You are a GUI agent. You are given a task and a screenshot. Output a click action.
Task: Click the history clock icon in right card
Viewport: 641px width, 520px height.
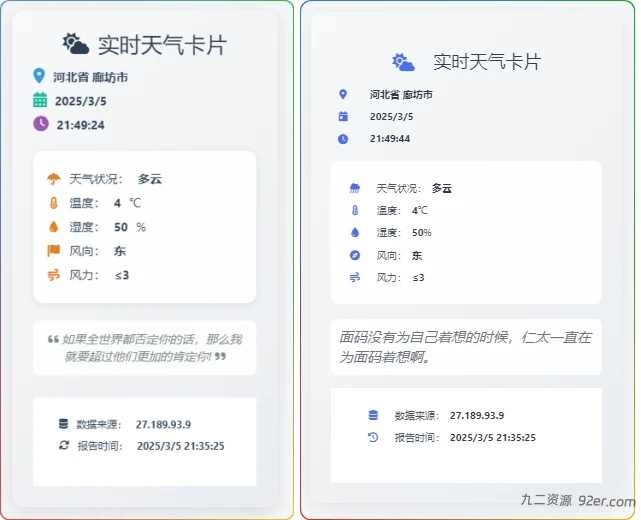click(373, 437)
